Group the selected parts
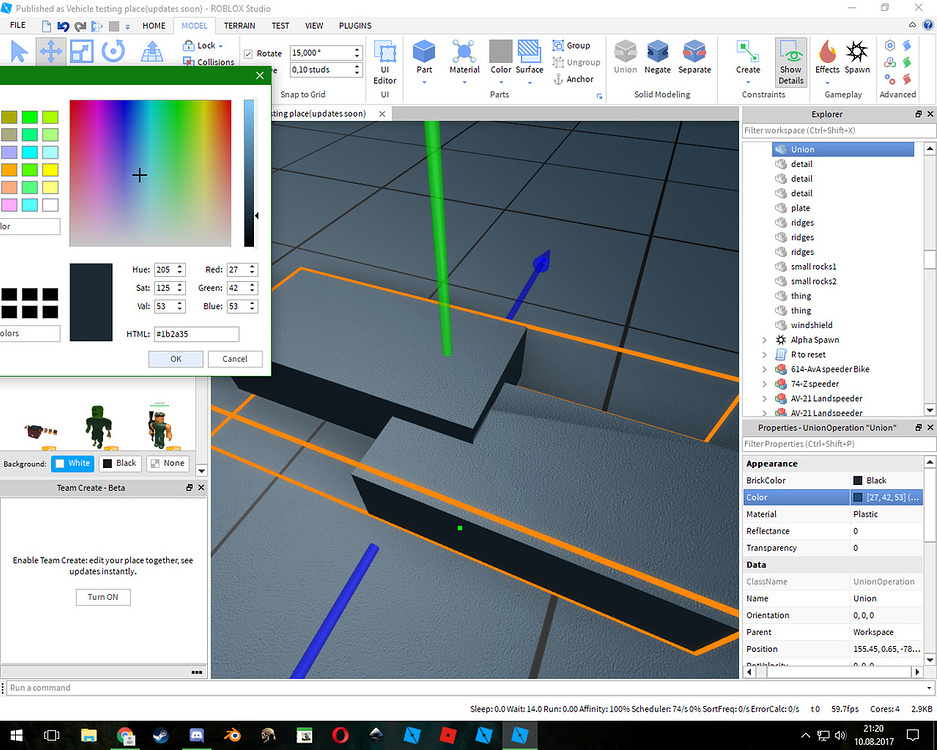This screenshot has width=937, height=750. (x=571, y=45)
